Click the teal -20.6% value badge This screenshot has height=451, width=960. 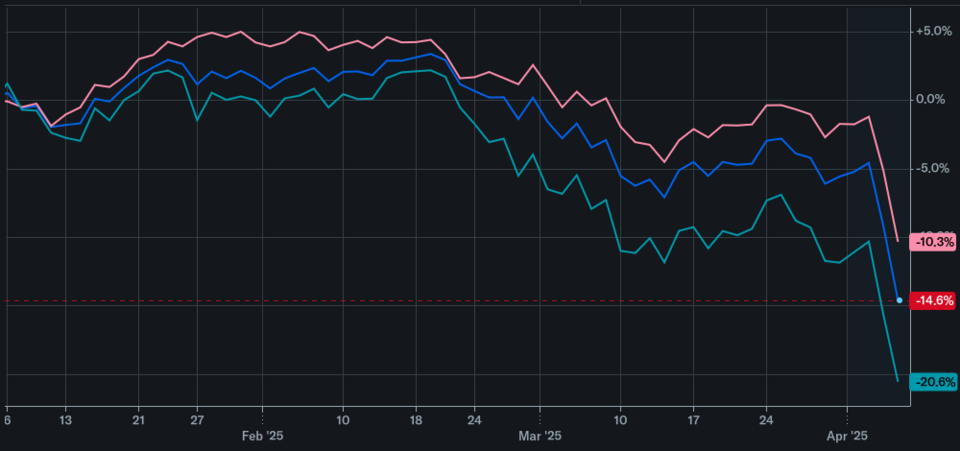pos(935,382)
